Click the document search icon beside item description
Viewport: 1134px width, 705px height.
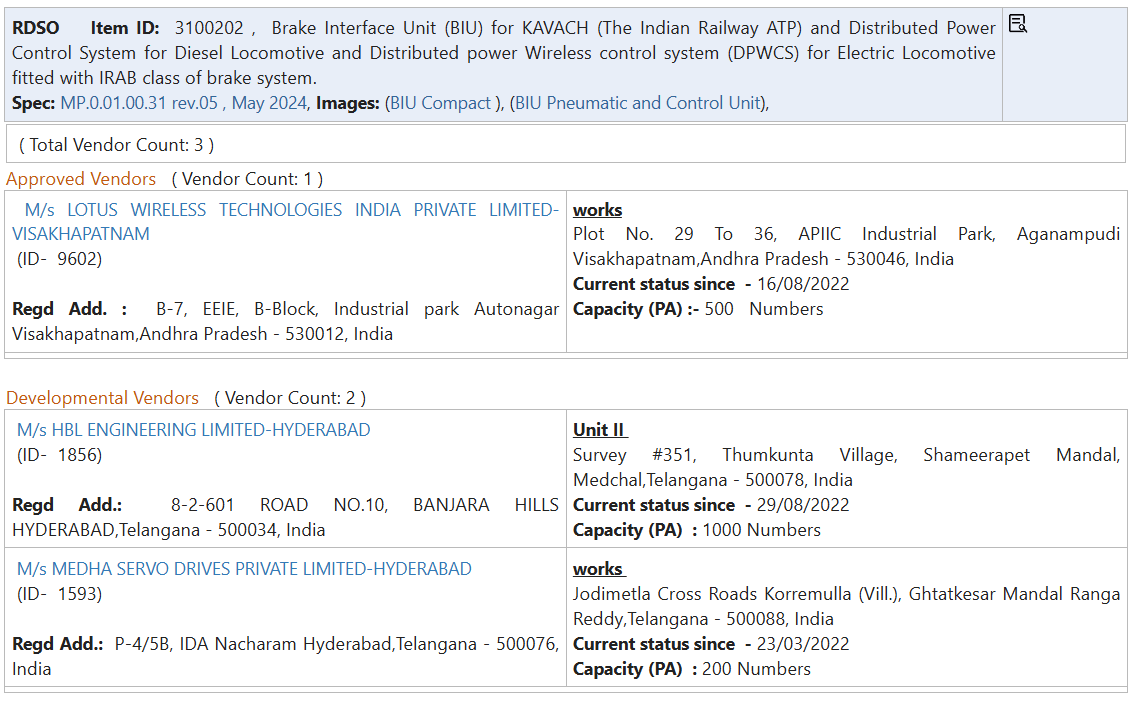[x=1018, y=23]
